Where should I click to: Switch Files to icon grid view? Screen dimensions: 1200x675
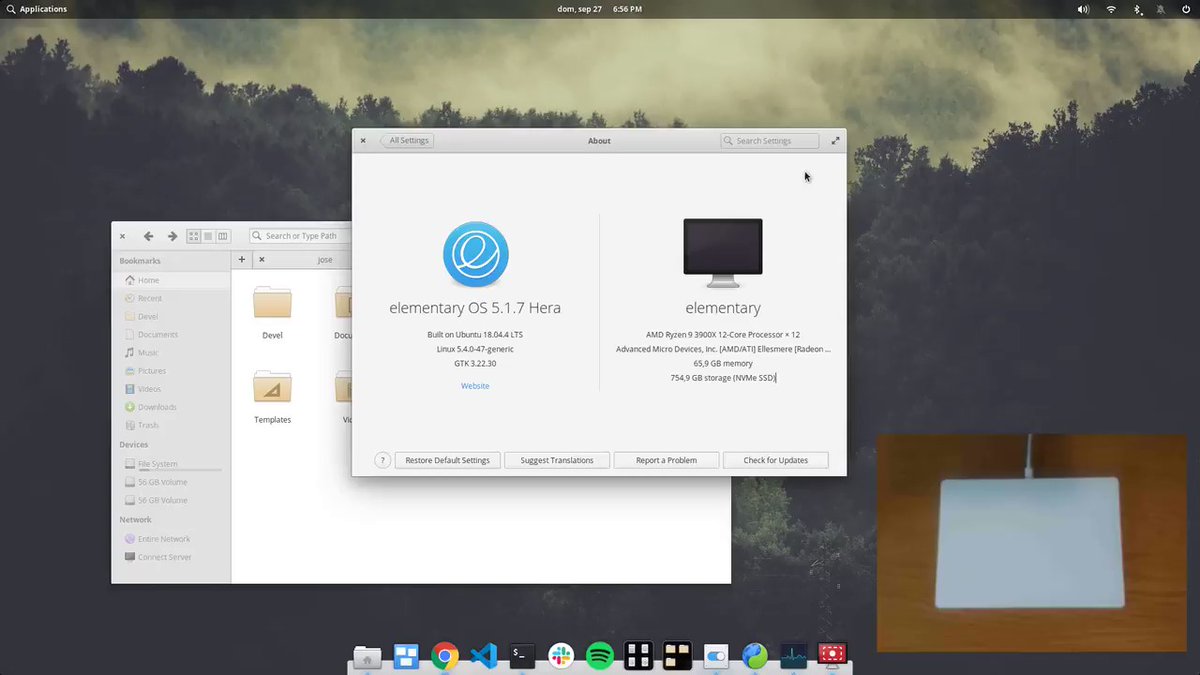pyautogui.click(x=194, y=236)
